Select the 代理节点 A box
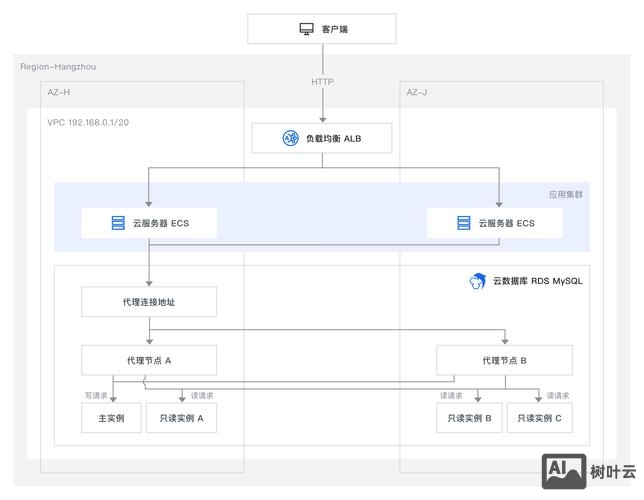644x500 pixels. pyautogui.click(x=149, y=360)
